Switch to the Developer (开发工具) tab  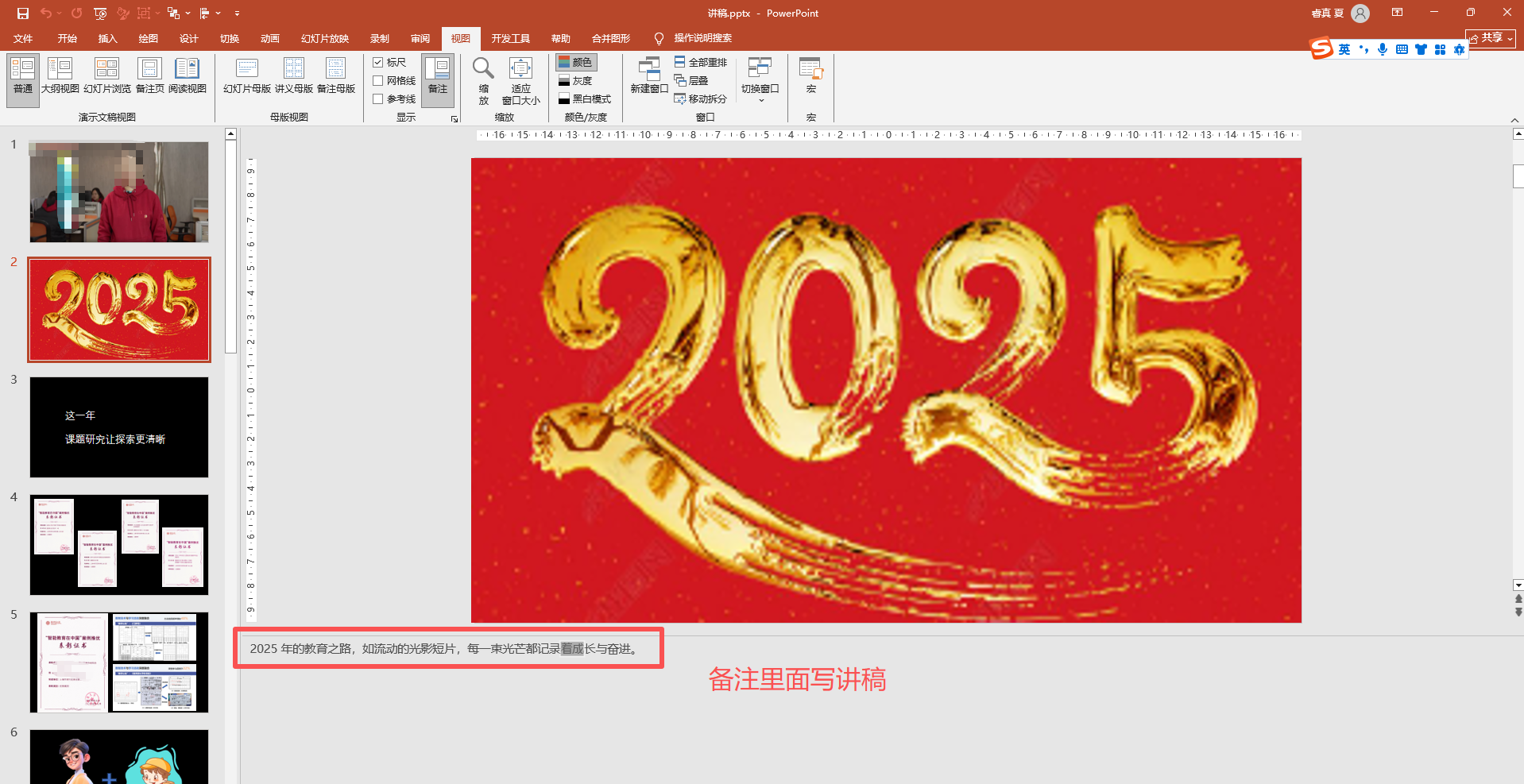point(511,38)
